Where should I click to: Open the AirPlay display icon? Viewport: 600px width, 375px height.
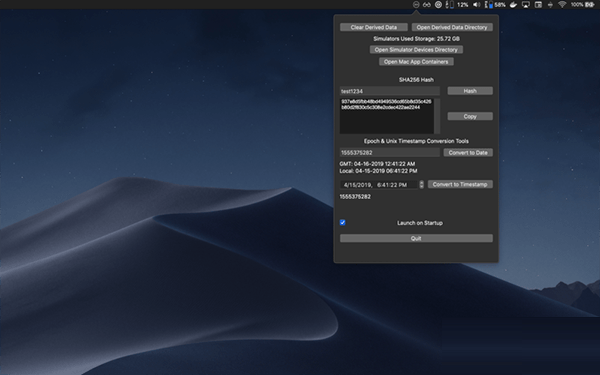point(526,5)
